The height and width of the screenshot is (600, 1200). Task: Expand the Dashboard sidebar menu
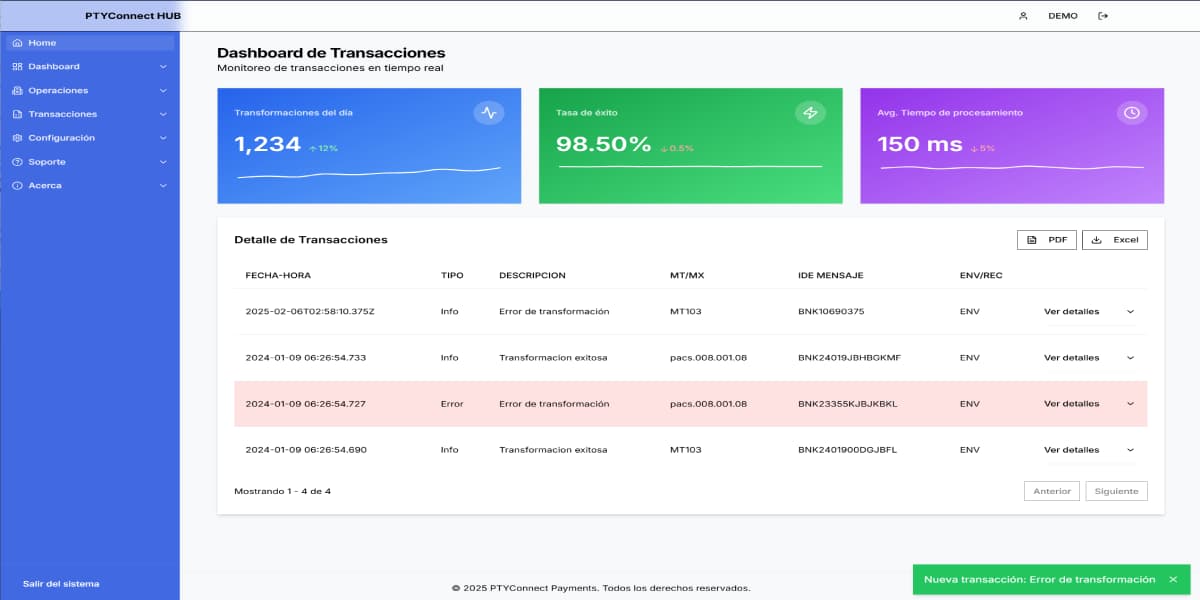(163, 67)
